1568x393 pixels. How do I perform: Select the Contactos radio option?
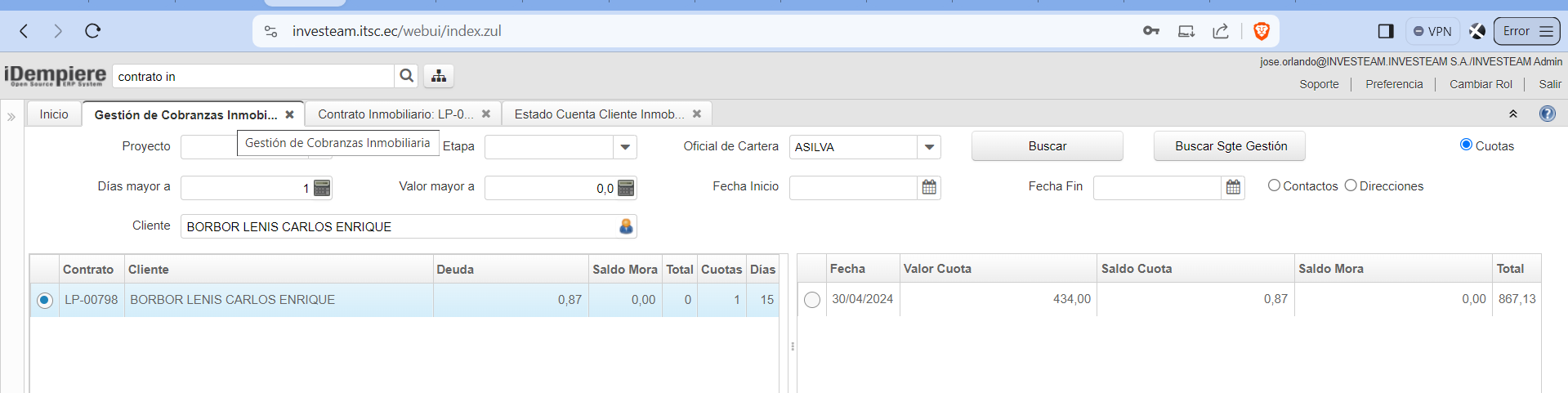[x=1274, y=185]
